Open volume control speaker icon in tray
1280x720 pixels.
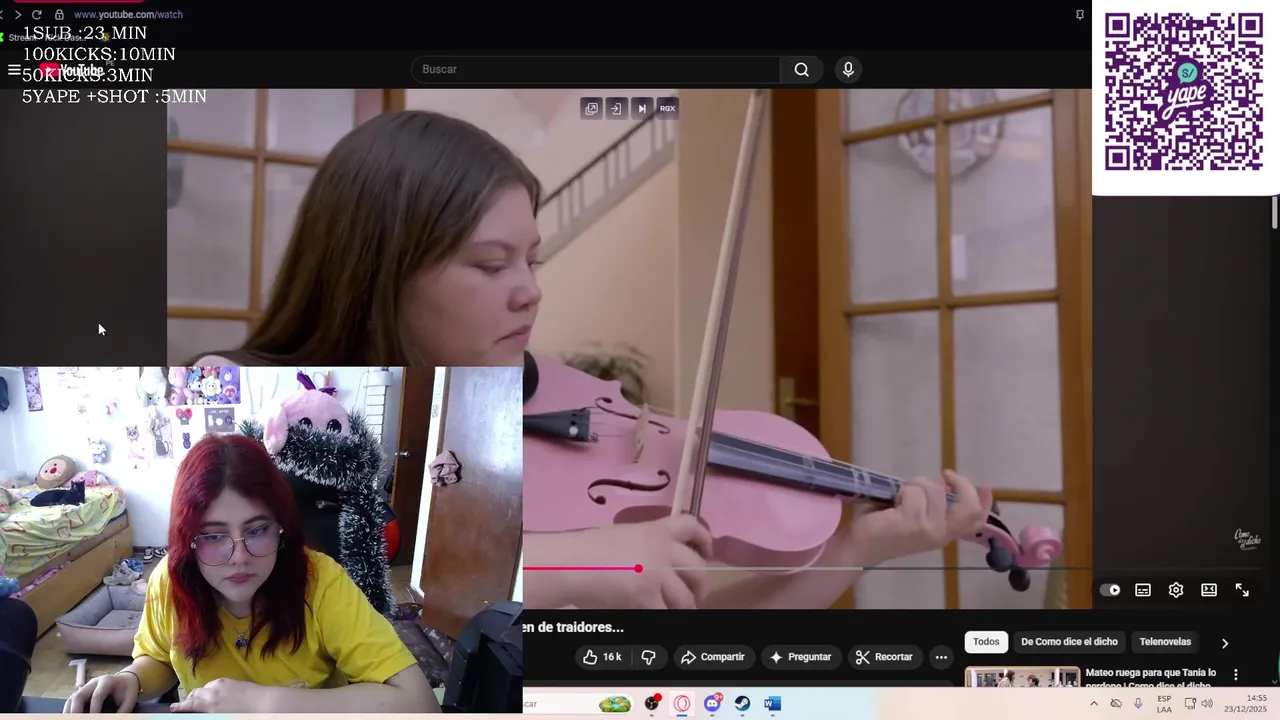1207,704
